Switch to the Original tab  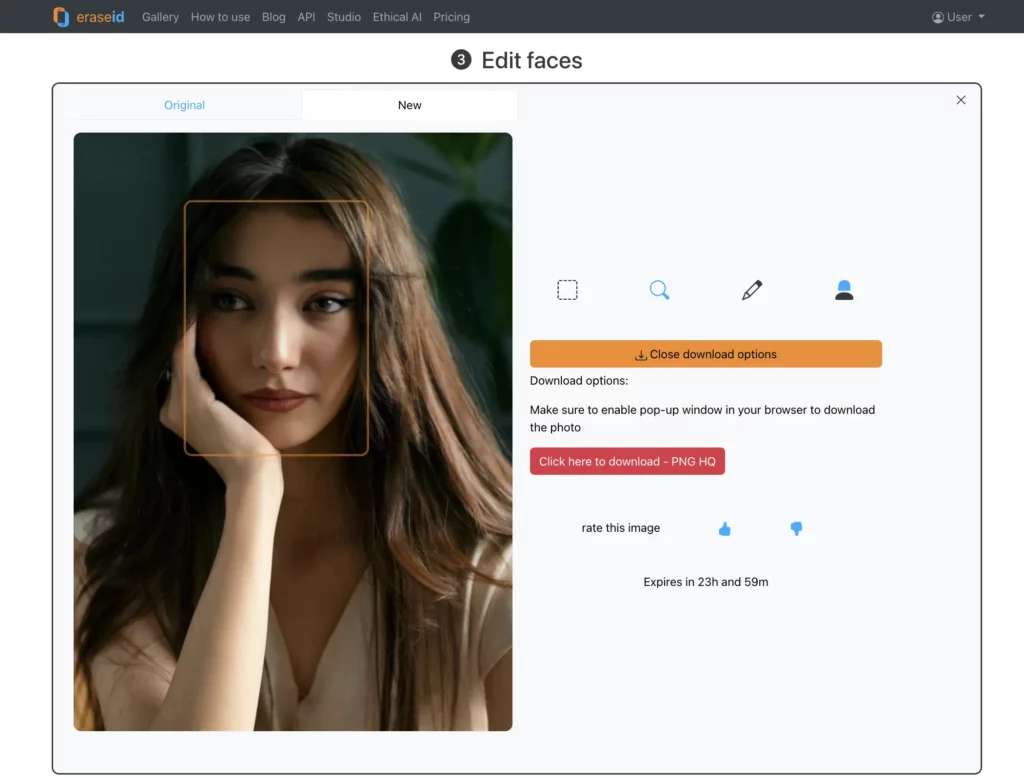(184, 104)
